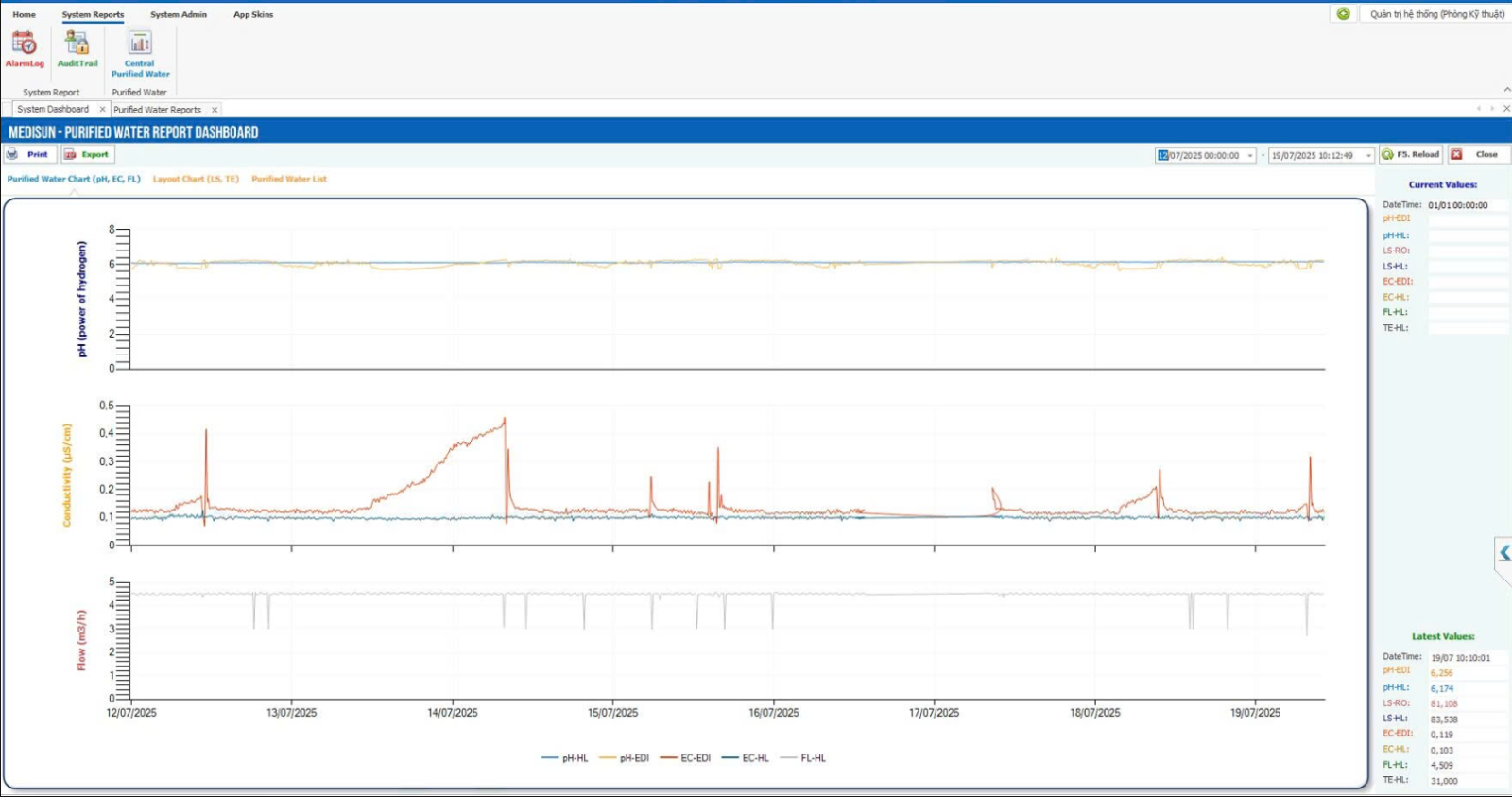Toggle pH-EDI legend color marker

pos(607,758)
